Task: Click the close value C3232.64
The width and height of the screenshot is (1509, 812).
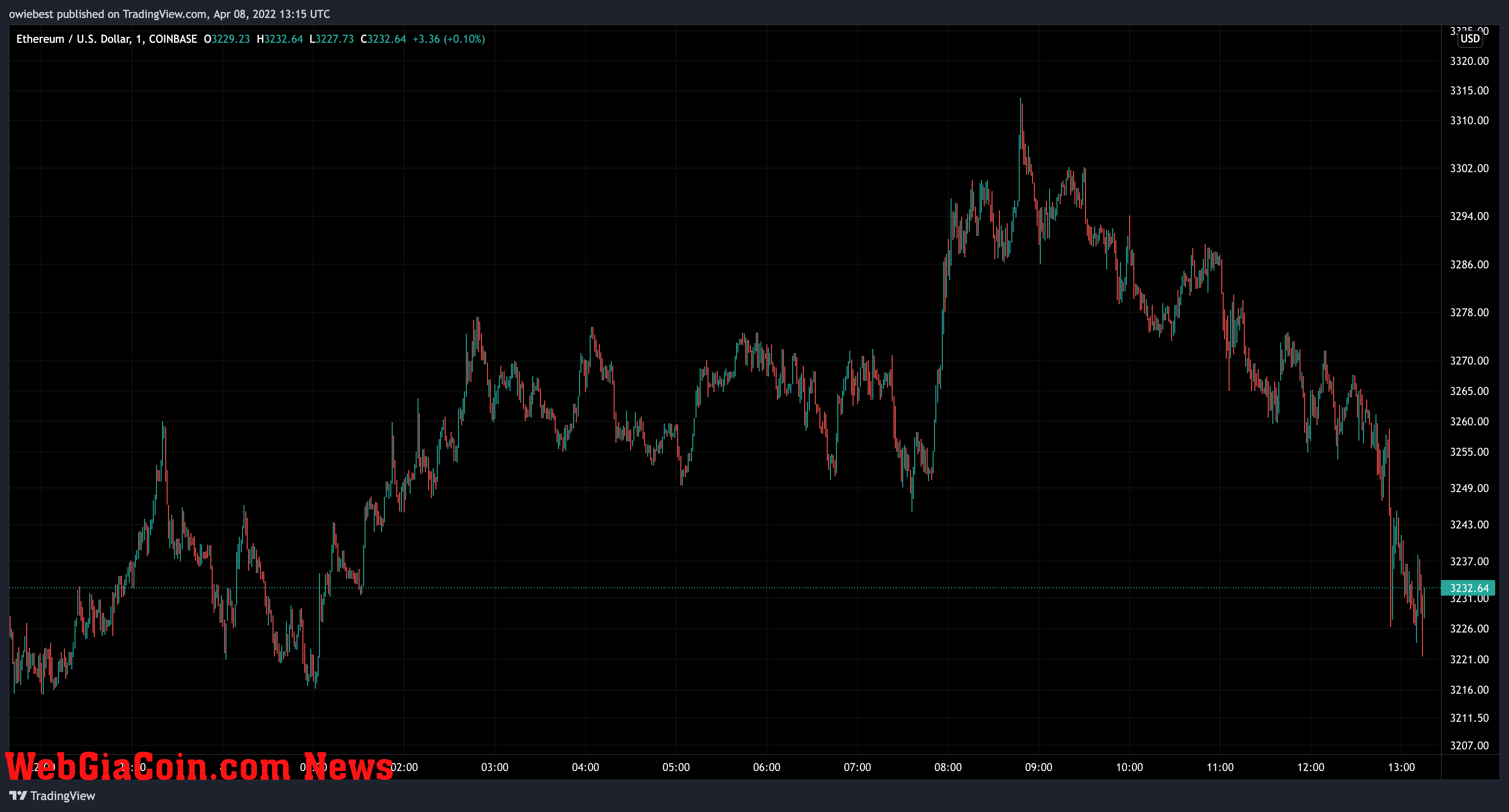Action: [x=383, y=39]
